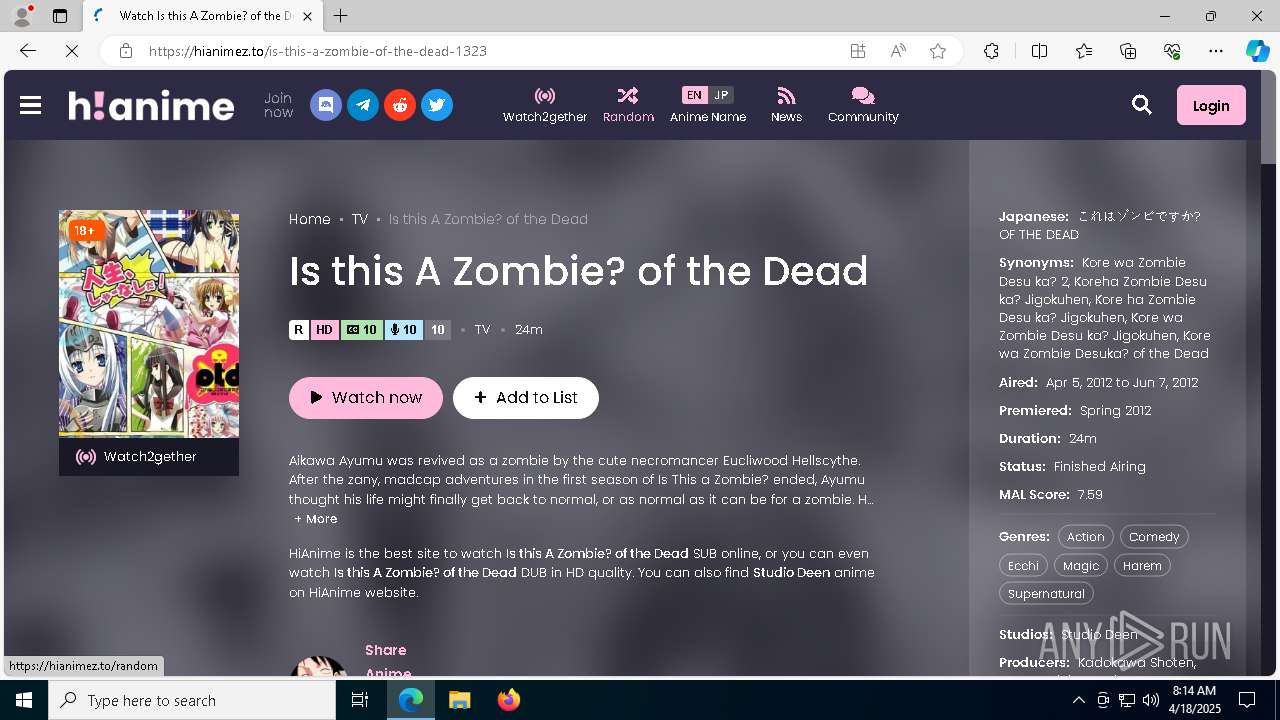This screenshot has height=720, width=1280.
Task: Click the HD quality badge
Action: click(x=324, y=330)
